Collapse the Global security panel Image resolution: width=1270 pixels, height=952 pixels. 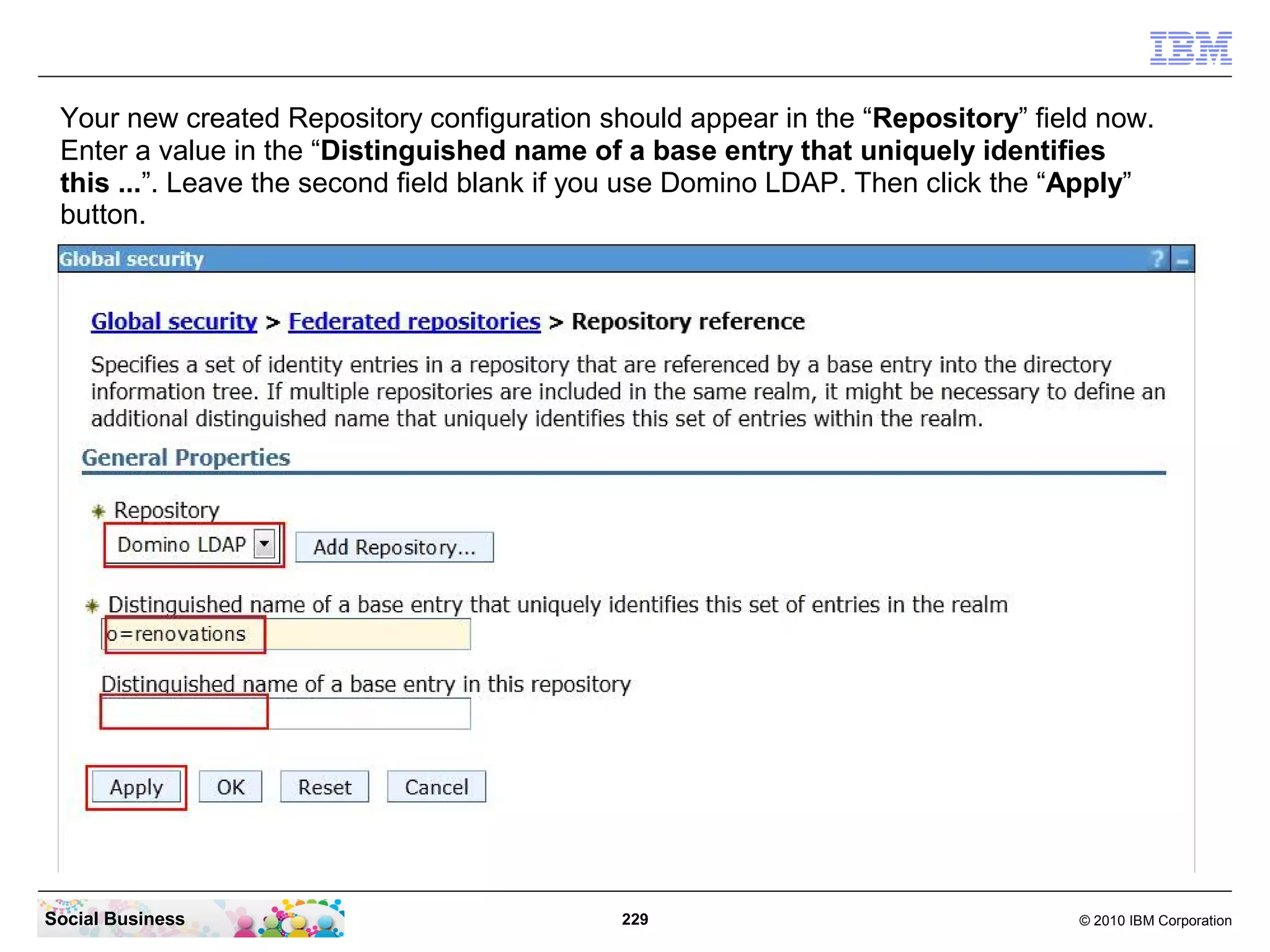[x=1183, y=259]
